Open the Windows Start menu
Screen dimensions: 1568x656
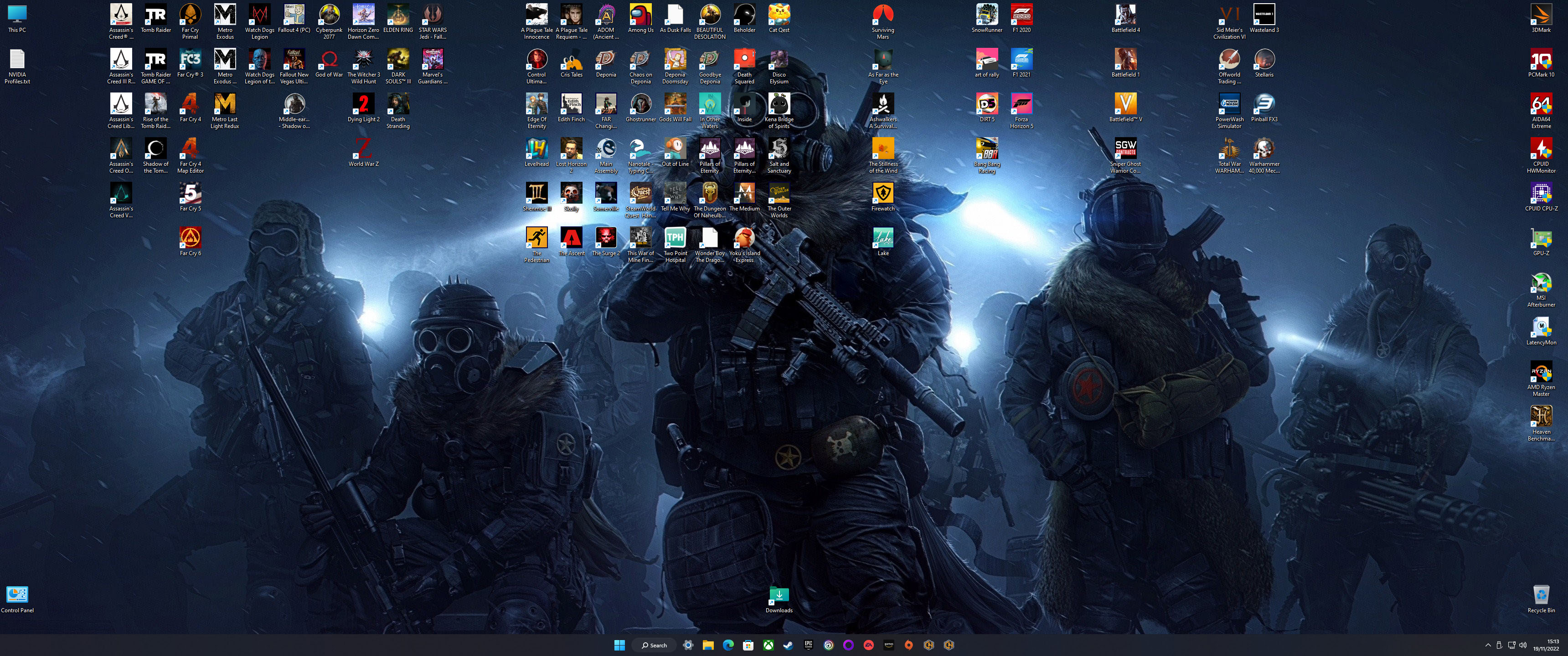pos(619,645)
